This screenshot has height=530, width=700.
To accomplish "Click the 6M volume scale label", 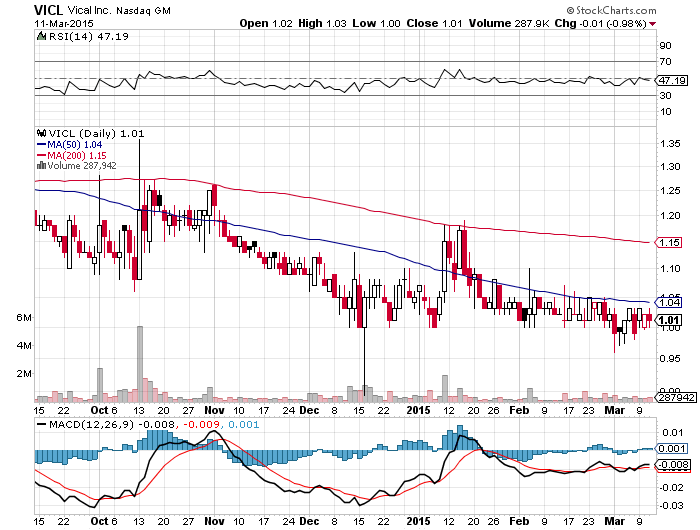I will [x=24, y=317].
